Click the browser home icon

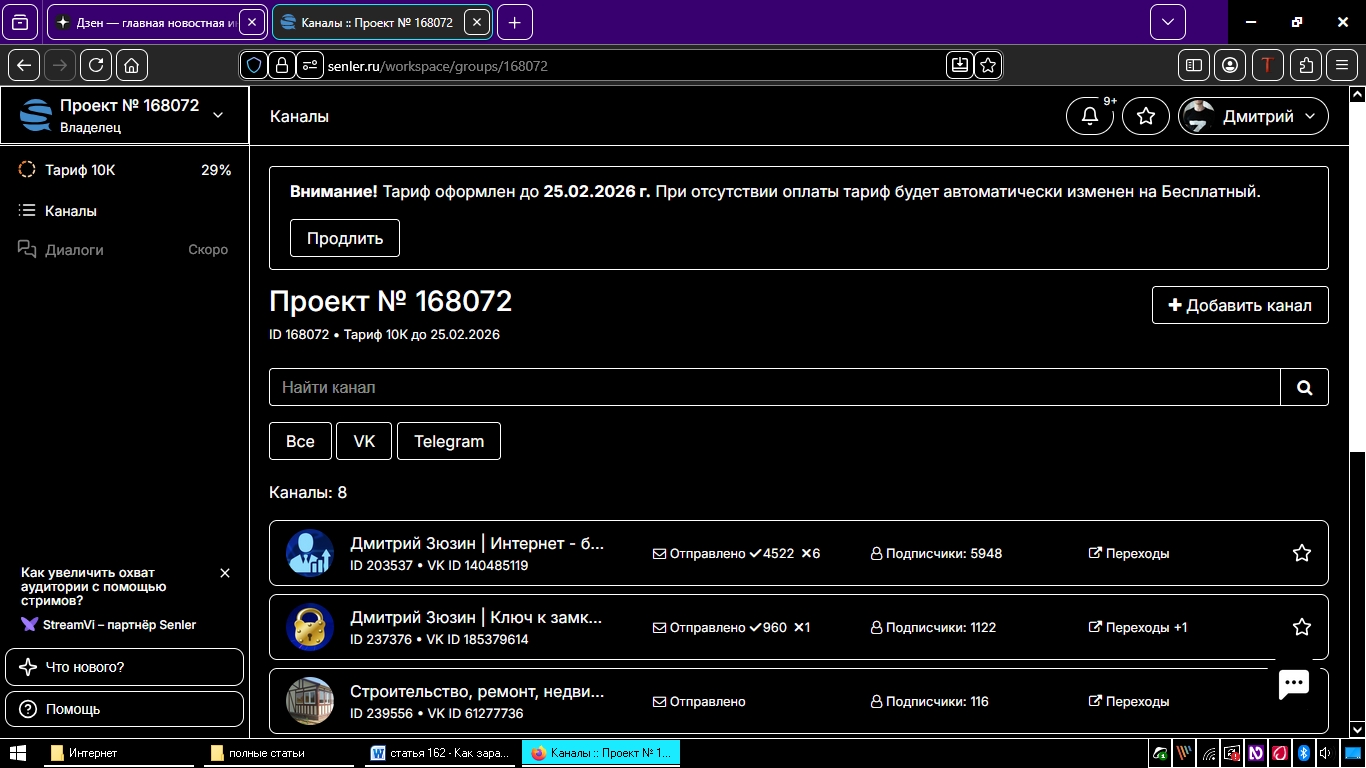point(132,65)
